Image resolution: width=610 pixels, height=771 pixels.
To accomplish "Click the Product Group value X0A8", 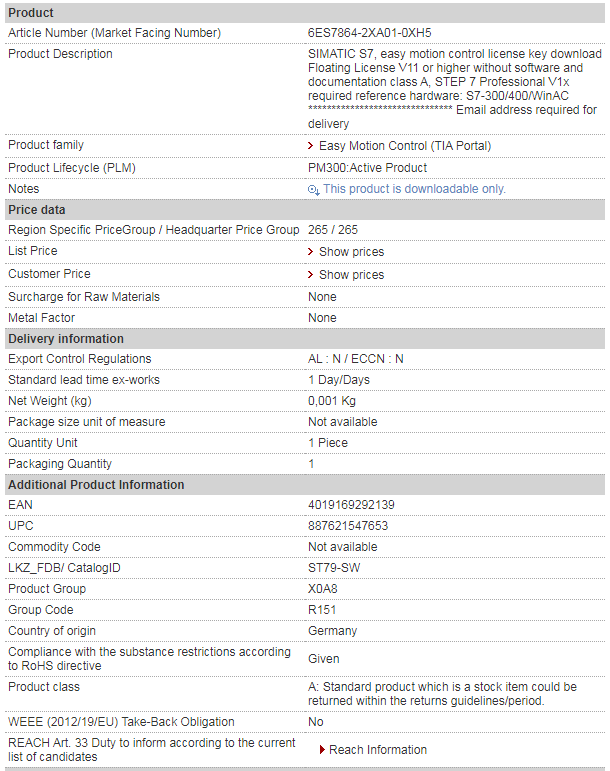I will [322, 589].
